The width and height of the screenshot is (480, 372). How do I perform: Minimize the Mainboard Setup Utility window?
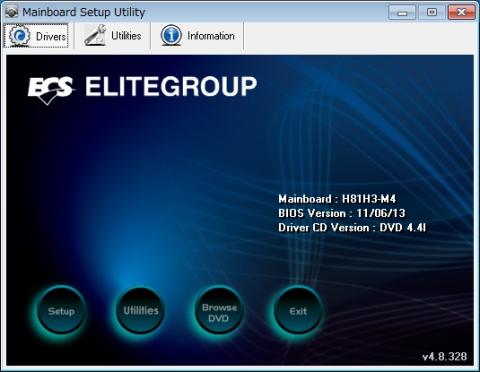pyautogui.click(x=402, y=12)
